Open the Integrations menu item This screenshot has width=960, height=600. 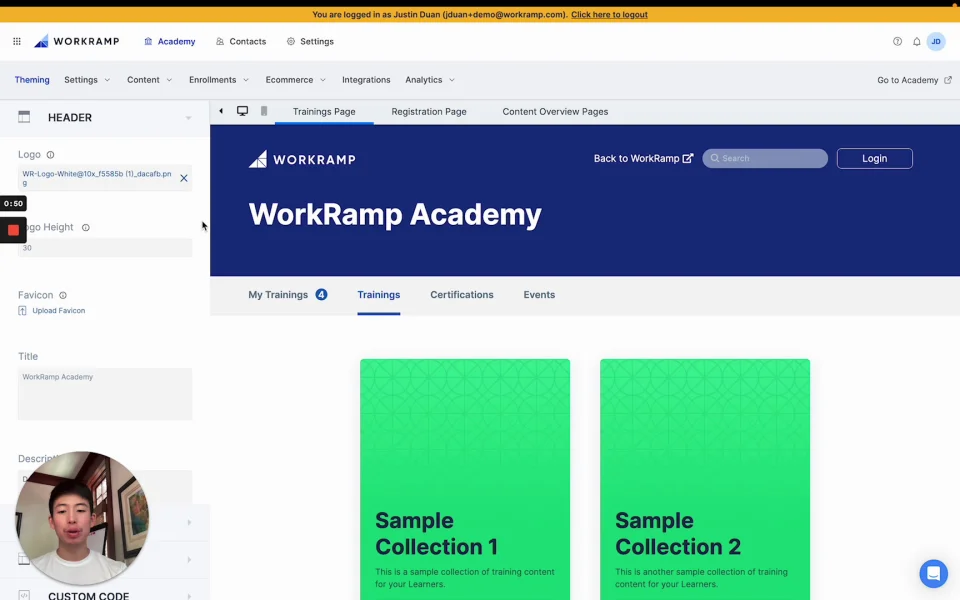366,80
